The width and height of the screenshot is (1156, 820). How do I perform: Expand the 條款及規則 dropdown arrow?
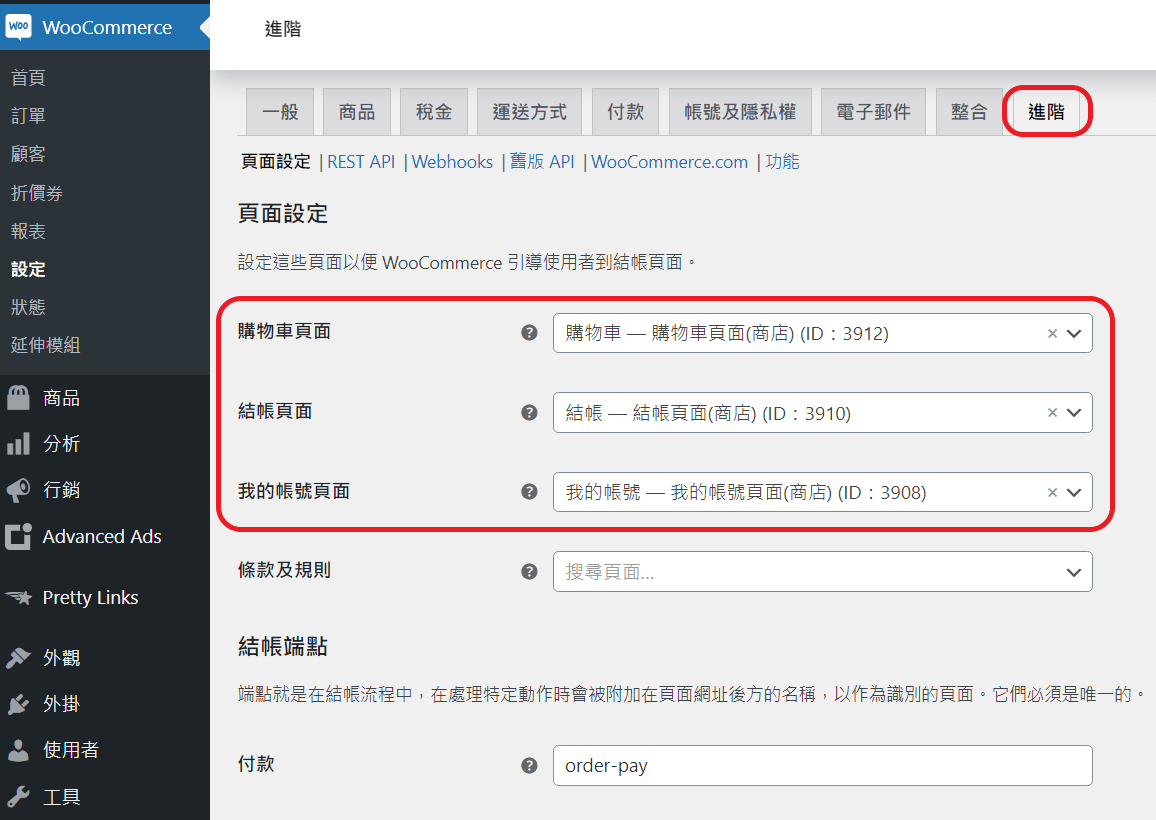coord(1074,572)
